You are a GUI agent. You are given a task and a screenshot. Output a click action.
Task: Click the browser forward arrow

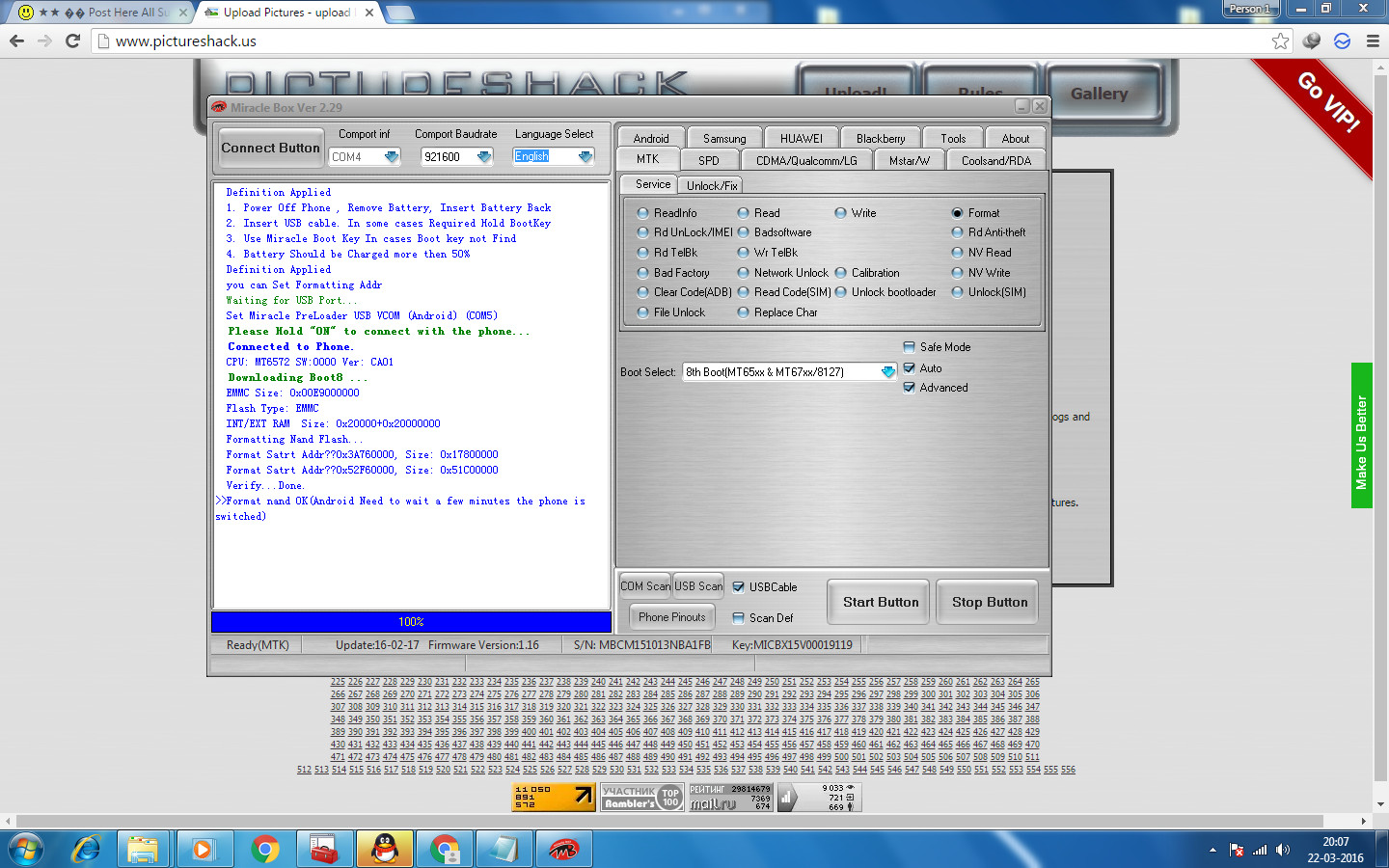[x=44, y=41]
